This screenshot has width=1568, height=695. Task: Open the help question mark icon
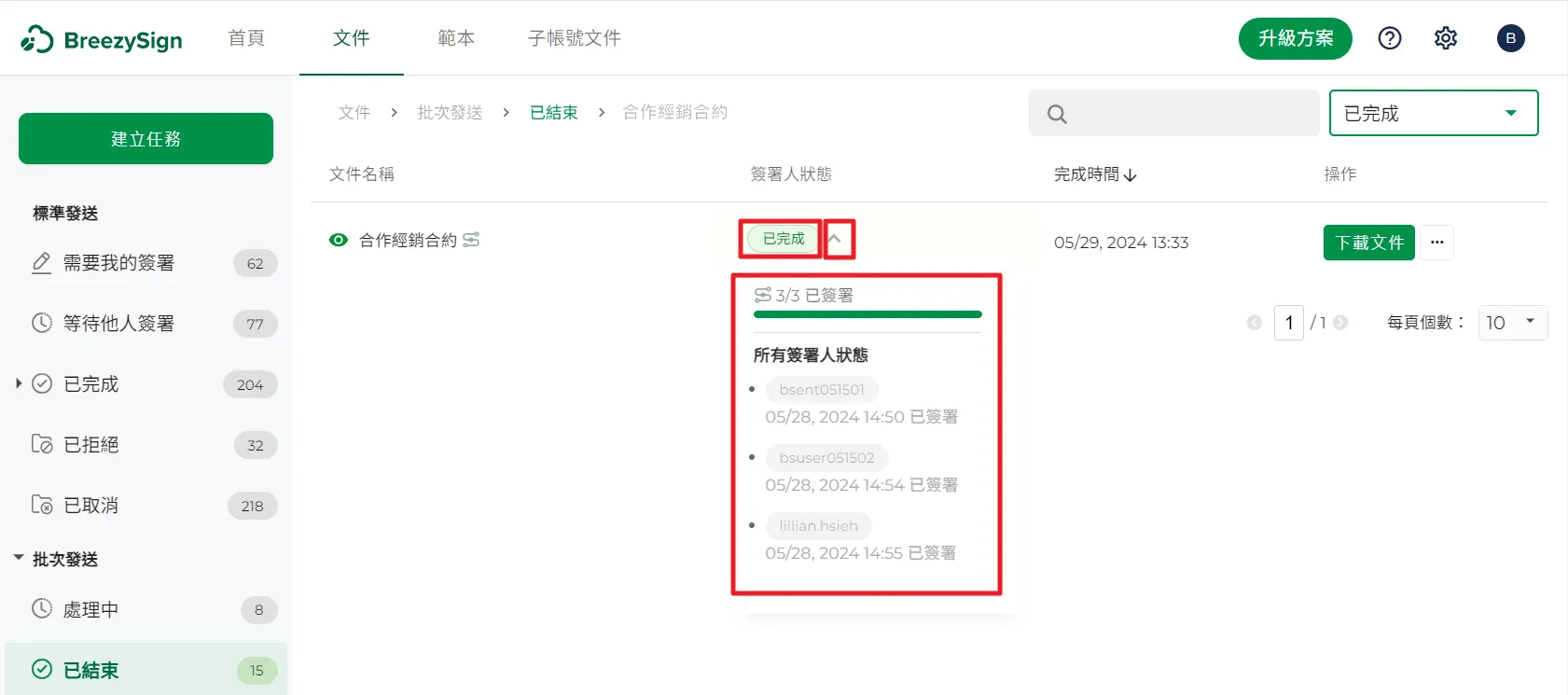pyautogui.click(x=1389, y=38)
